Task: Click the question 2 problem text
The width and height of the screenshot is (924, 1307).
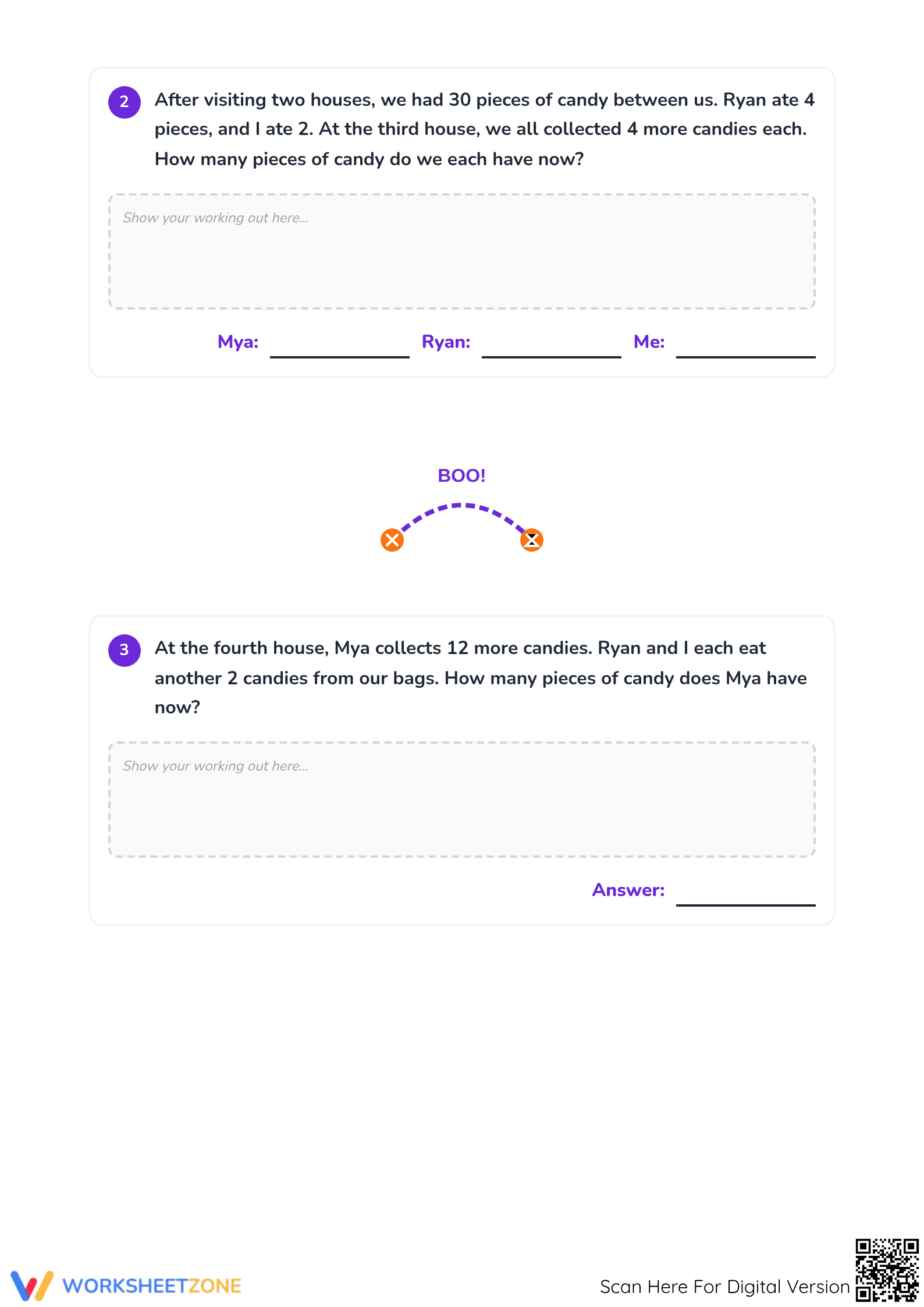Action: 485,129
